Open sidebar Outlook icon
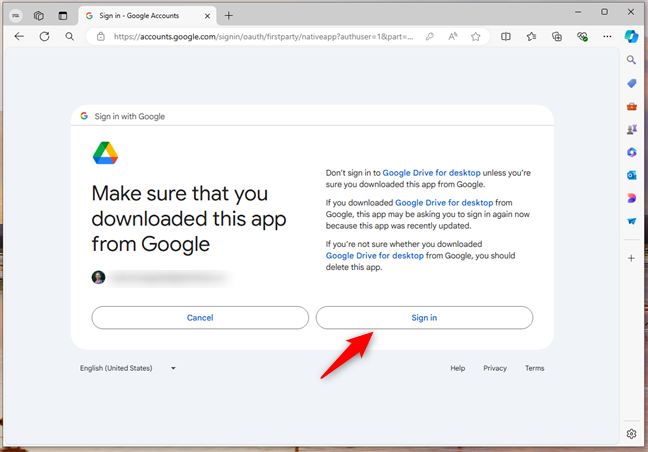This screenshot has width=648, height=452. [x=631, y=175]
